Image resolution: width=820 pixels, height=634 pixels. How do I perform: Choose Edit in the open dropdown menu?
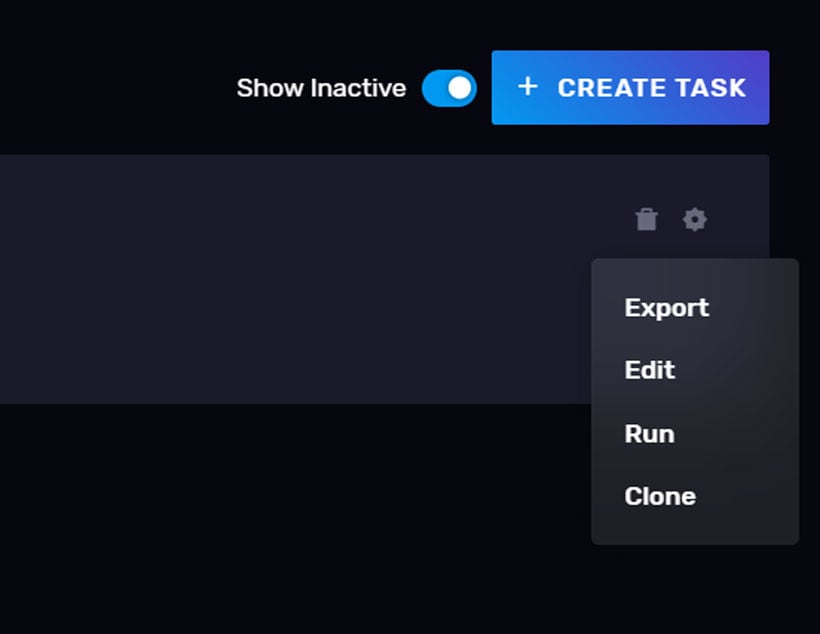tap(649, 371)
